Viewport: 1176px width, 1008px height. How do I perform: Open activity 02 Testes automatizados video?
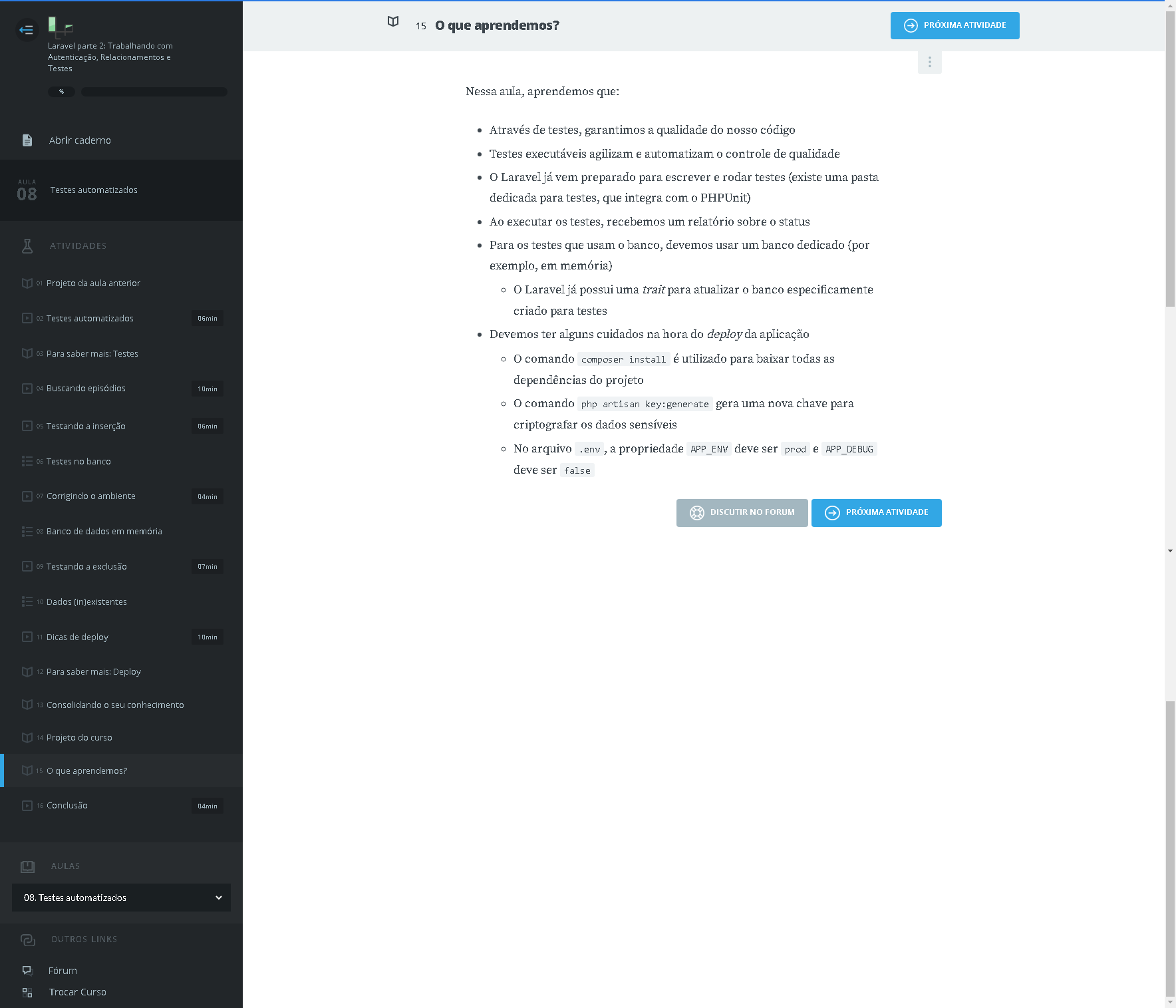pos(90,319)
